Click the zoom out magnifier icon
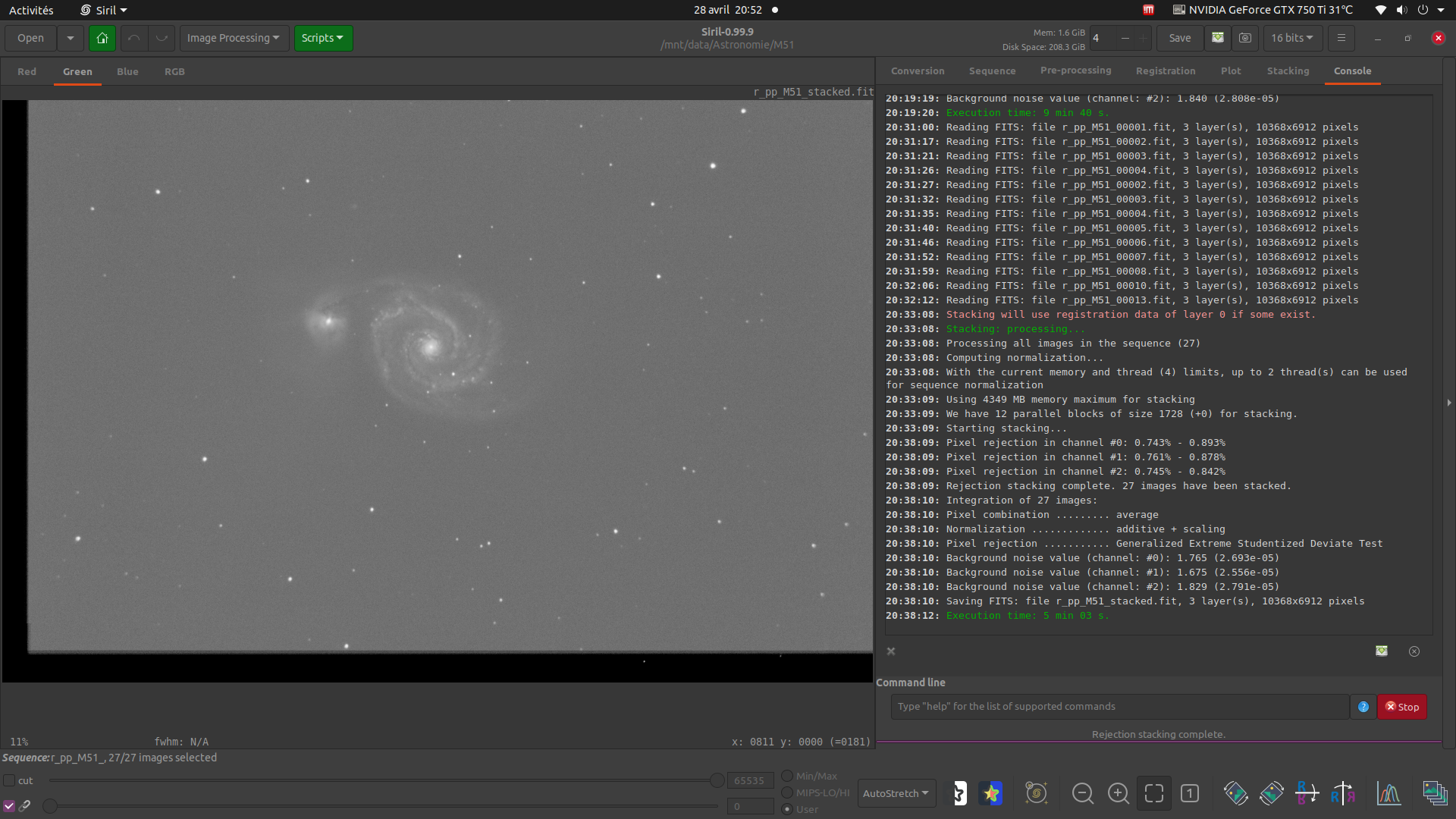This screenshot has height=819, width=1456. (1082, 793)
